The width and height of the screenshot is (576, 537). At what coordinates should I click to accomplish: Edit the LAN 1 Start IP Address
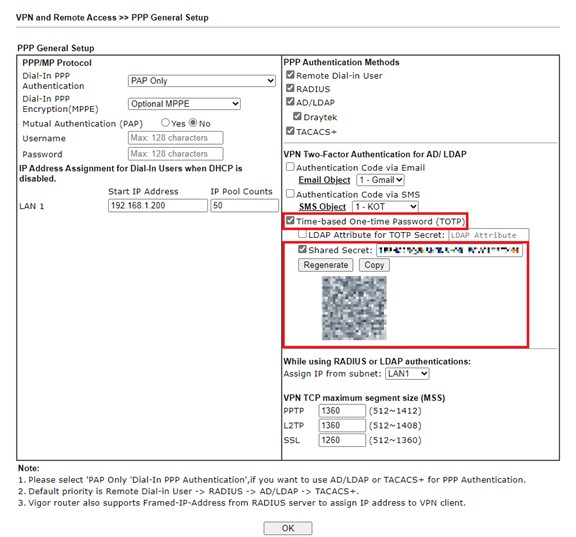click(158, 205)
